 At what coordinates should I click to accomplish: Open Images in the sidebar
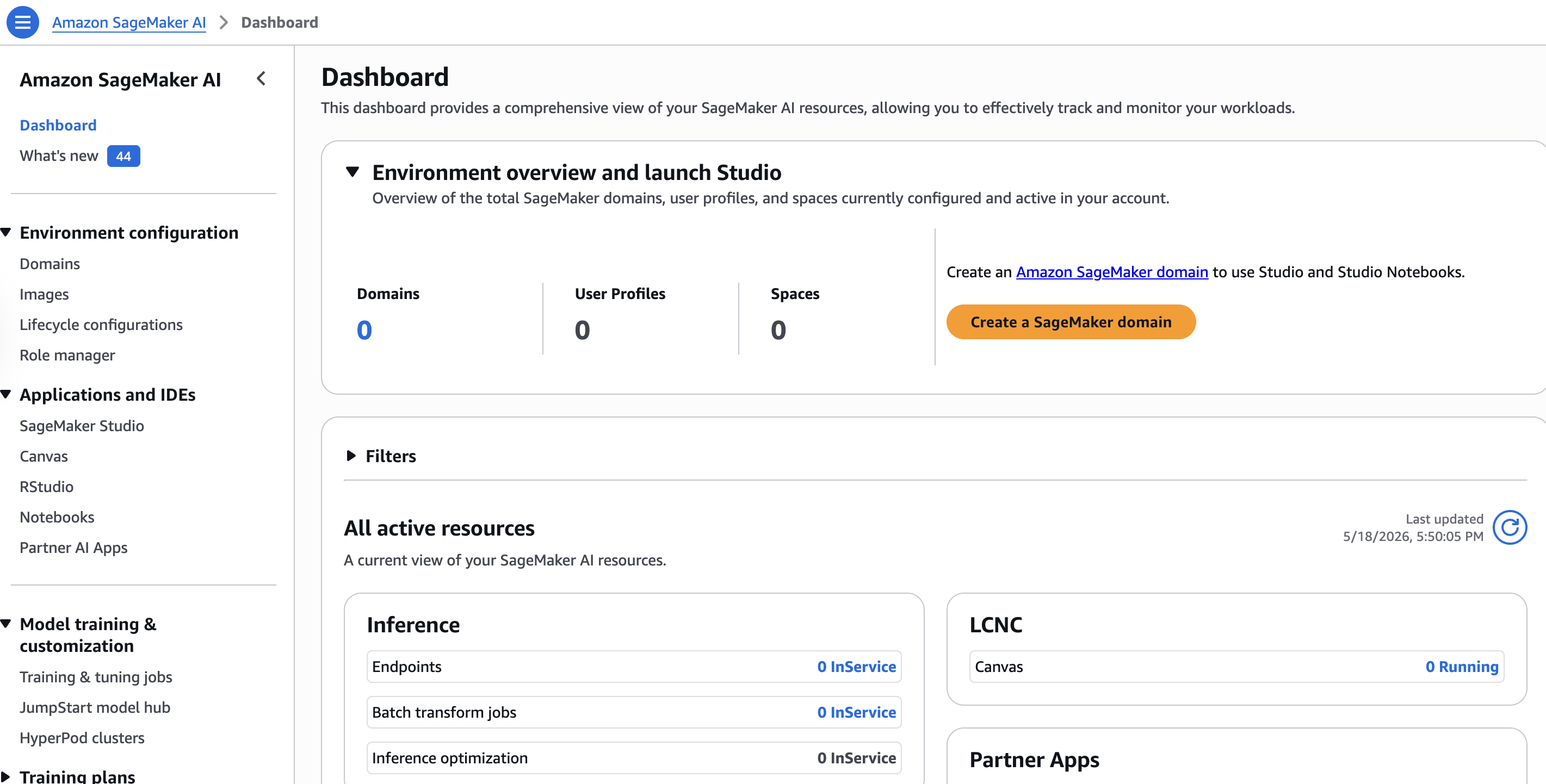tap(45, 295)
